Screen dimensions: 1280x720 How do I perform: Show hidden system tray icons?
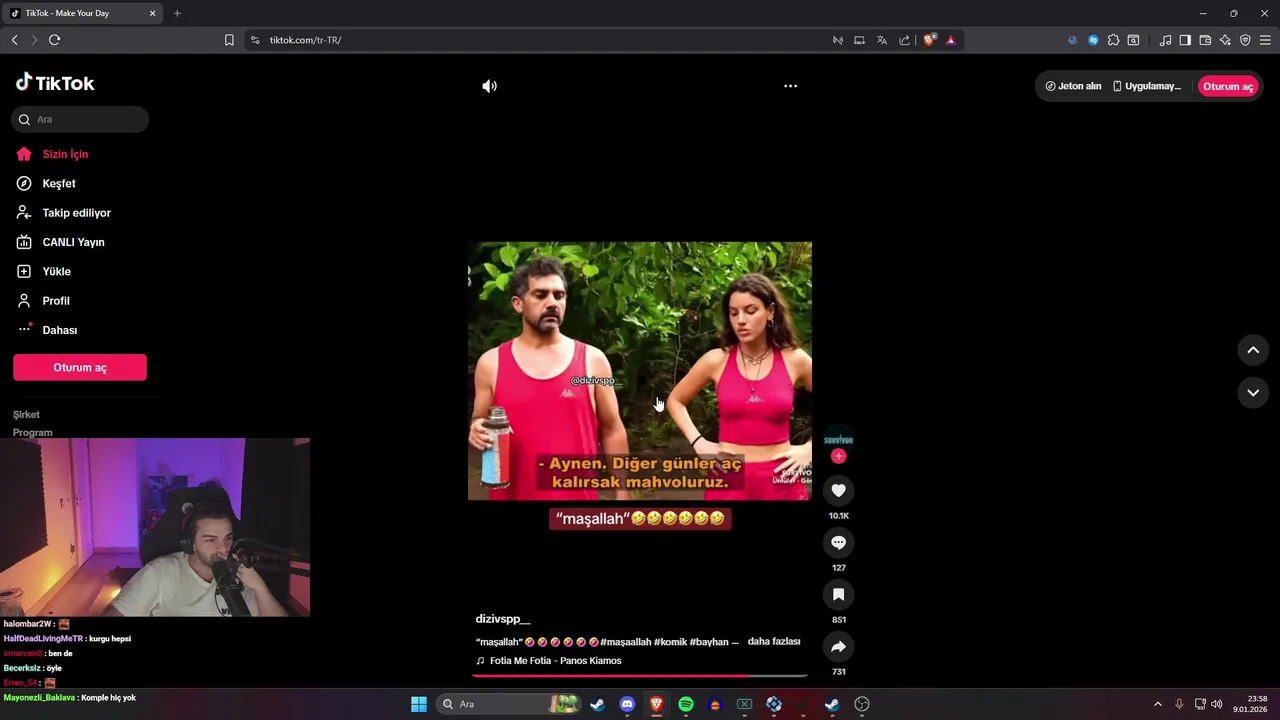coord(1158,704)
